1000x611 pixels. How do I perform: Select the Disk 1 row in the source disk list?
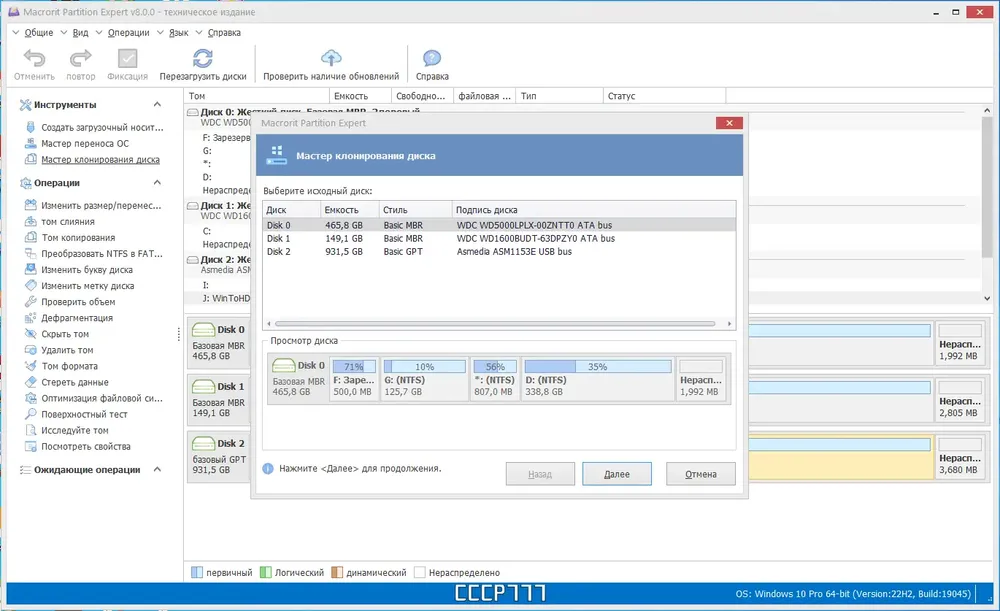[499, 239]
